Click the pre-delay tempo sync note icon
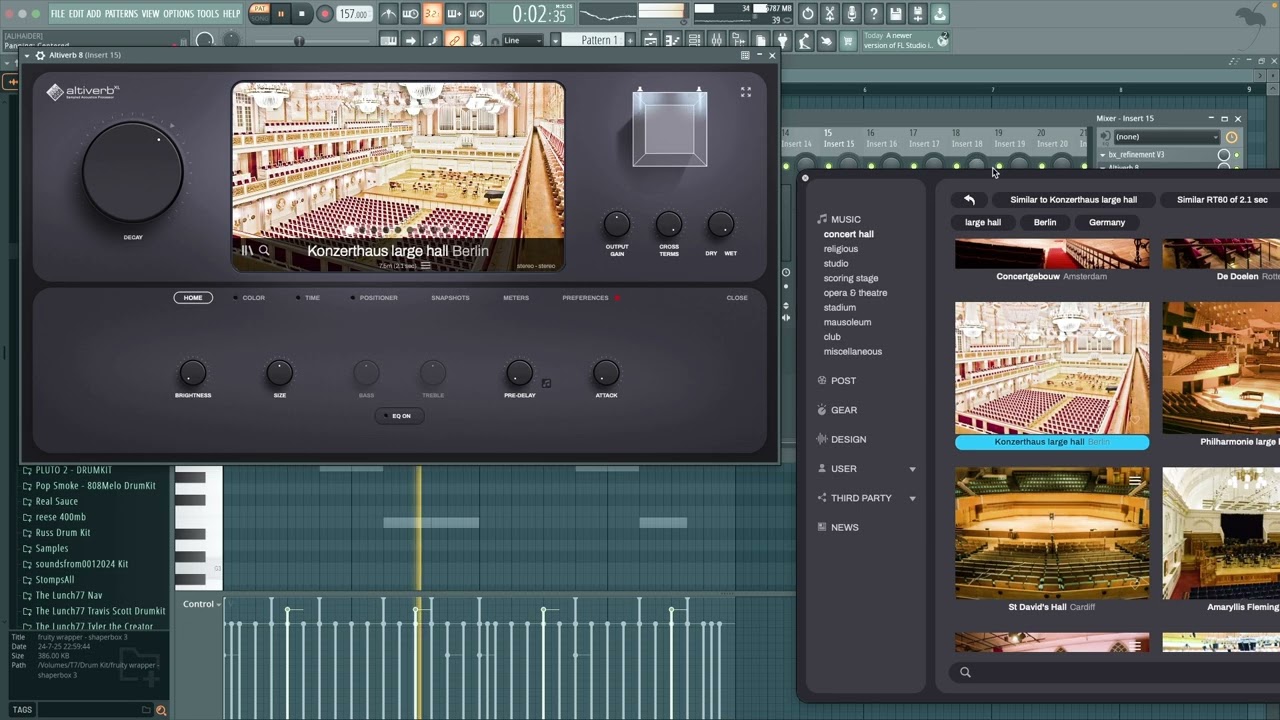This screenshot has height=720, width=1280. [x=546, y=382]
